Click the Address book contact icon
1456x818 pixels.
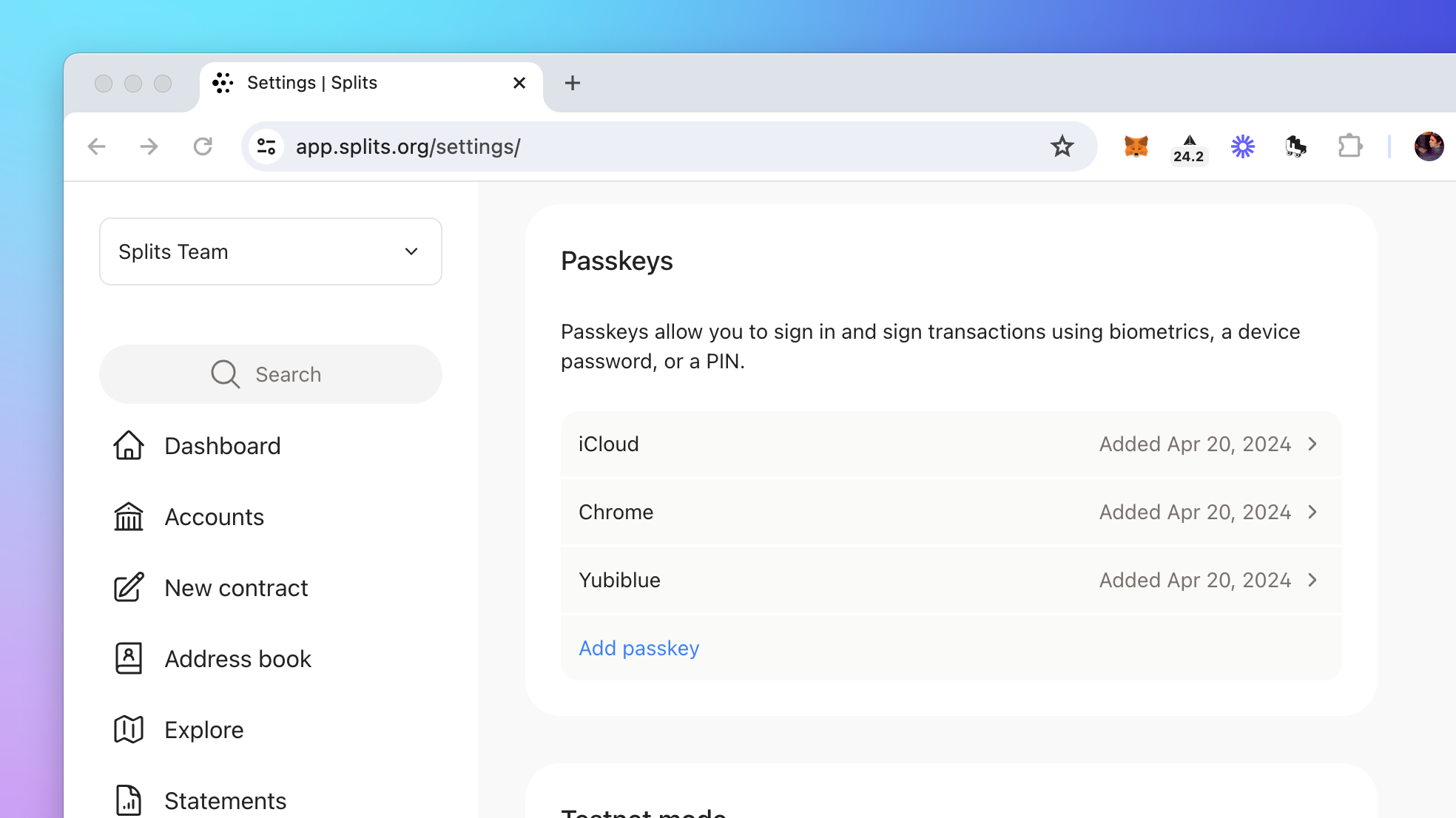(129, 658)
